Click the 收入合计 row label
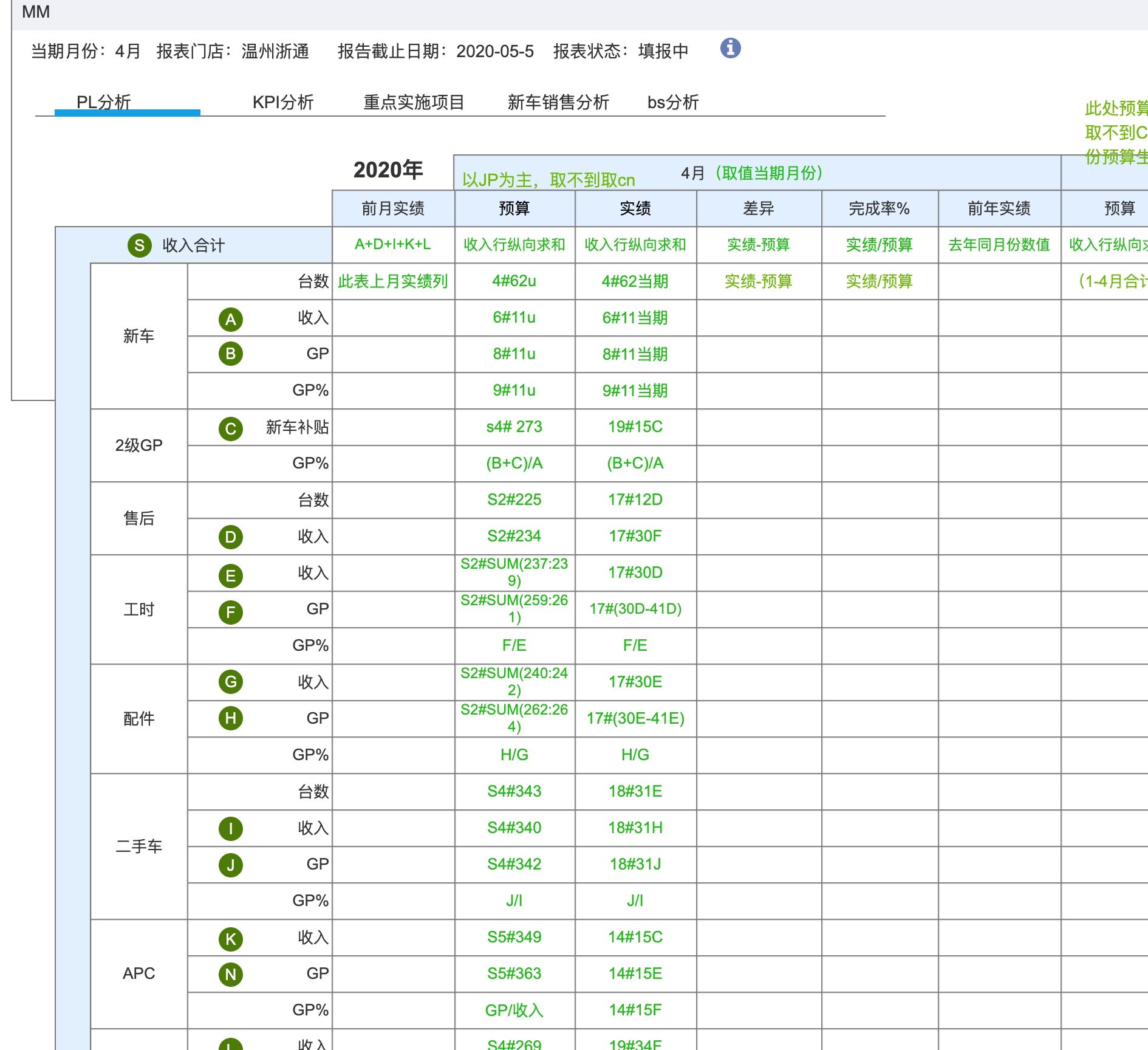 click(x=194, y=245)
